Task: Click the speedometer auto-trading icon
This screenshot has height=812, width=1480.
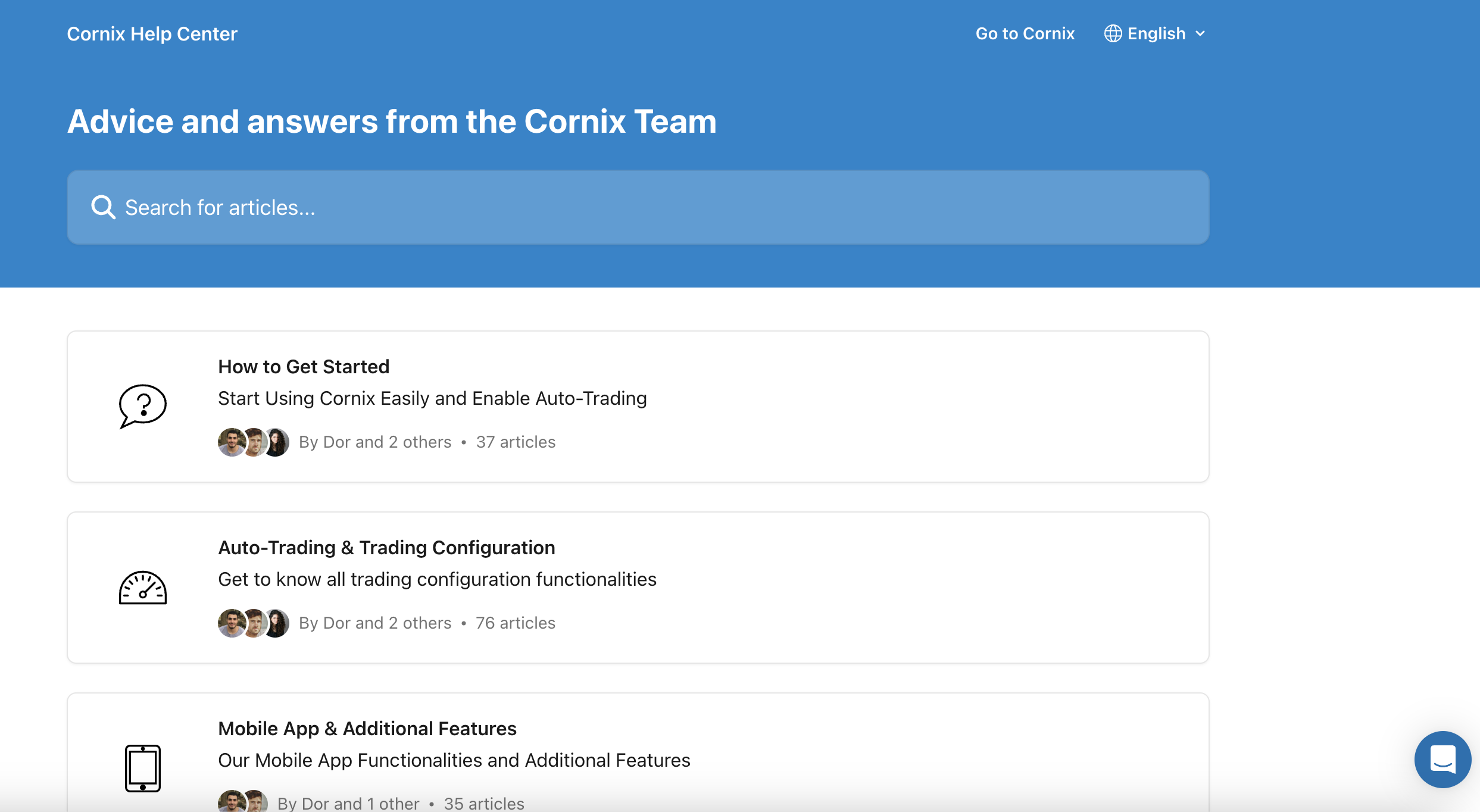Action: pos(142,587)
